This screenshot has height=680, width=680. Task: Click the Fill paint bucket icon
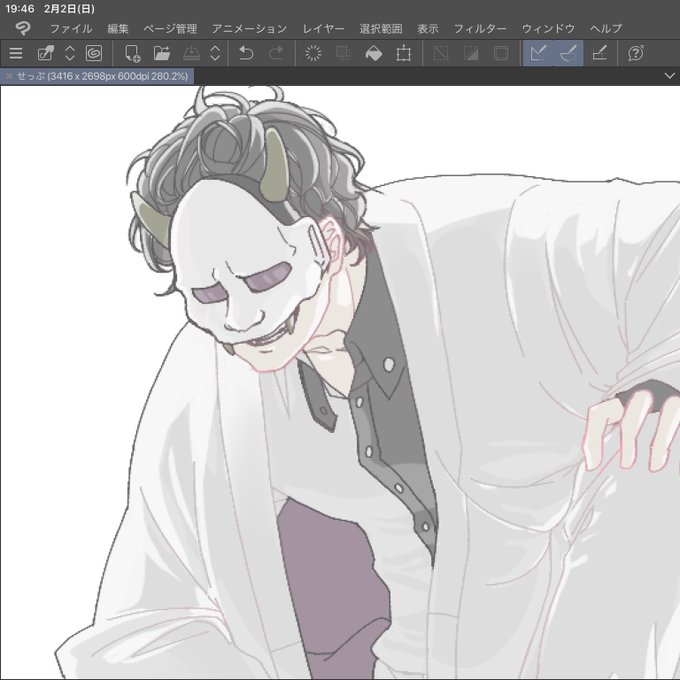pos(373,53)
